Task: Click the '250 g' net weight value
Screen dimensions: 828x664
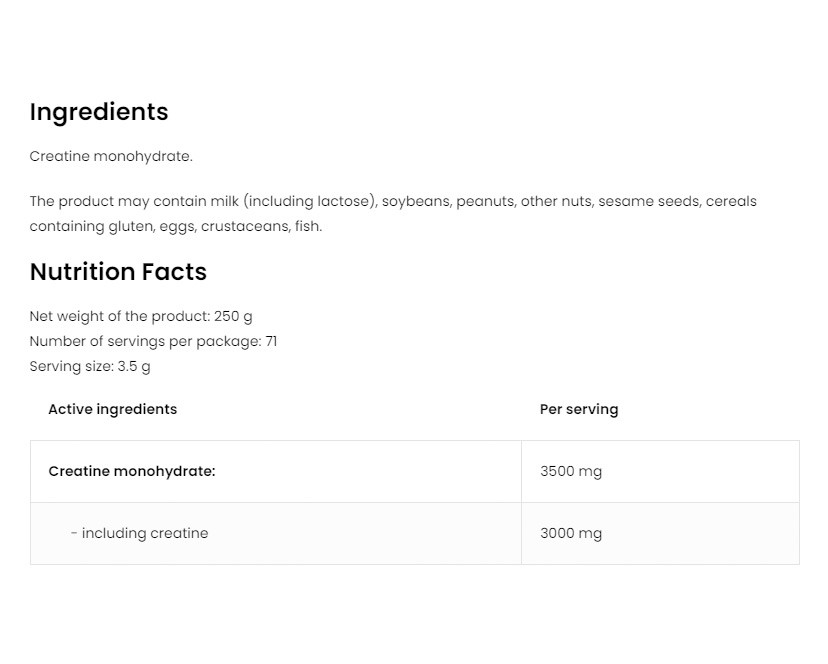Action: coord(233,316)
